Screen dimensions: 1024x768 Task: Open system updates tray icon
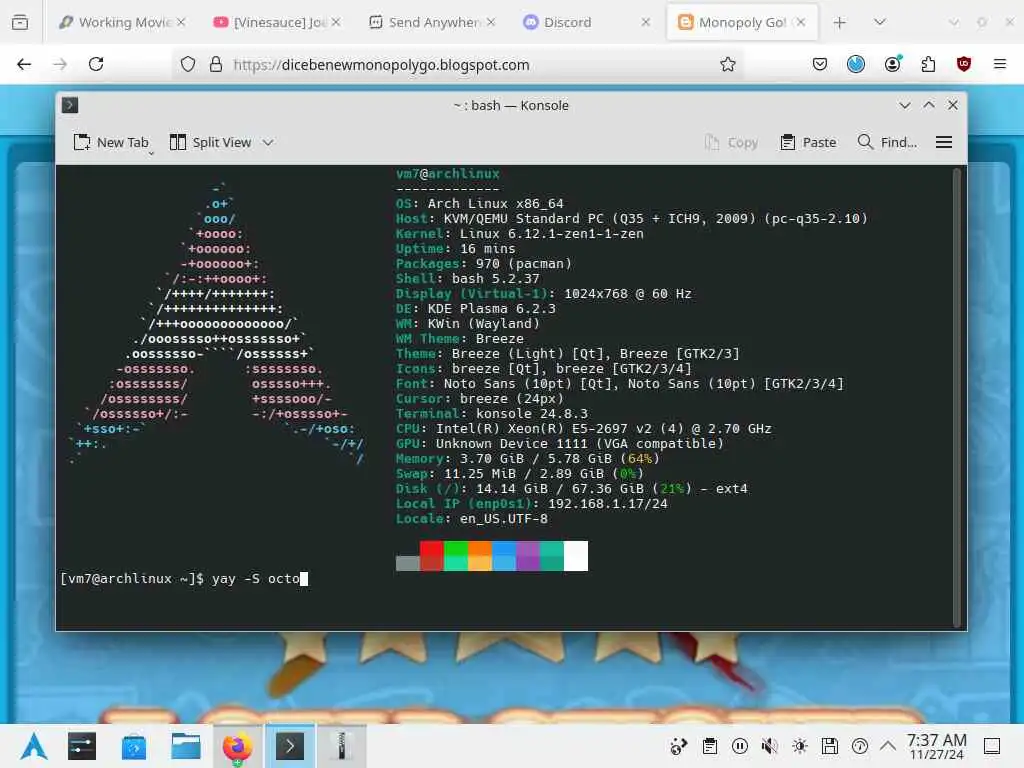679,746
